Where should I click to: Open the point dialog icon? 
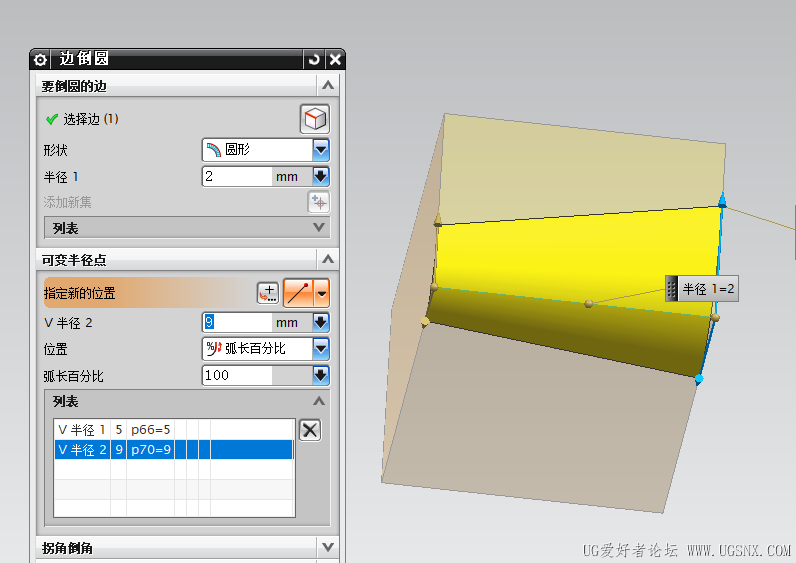(x=268, y=293)
